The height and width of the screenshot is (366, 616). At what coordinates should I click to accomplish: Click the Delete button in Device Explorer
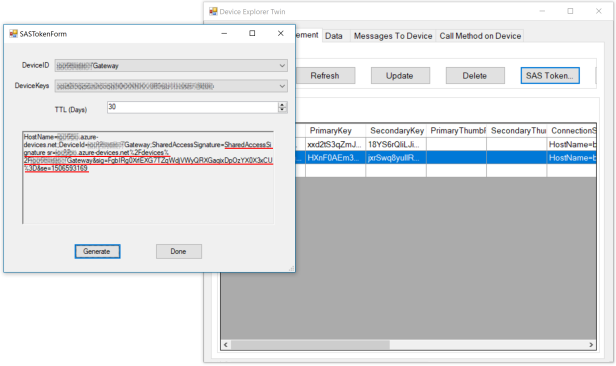pos(475,75)
